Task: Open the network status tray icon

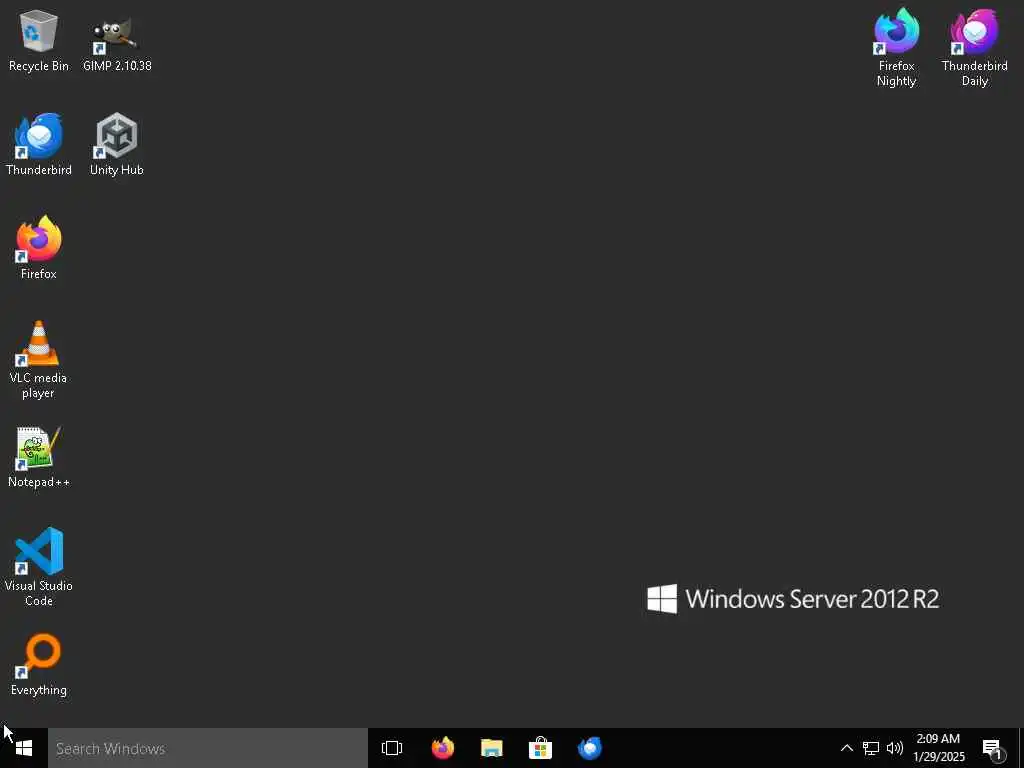Action: (871, 748)
